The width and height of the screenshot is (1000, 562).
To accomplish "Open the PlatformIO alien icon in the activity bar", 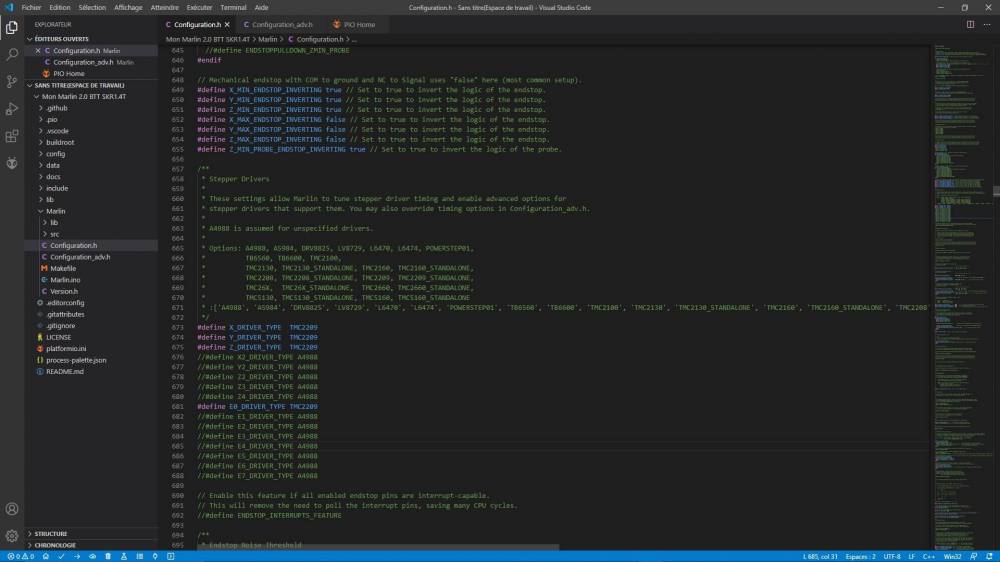I will pyautogui.click(x=11, y=163).
